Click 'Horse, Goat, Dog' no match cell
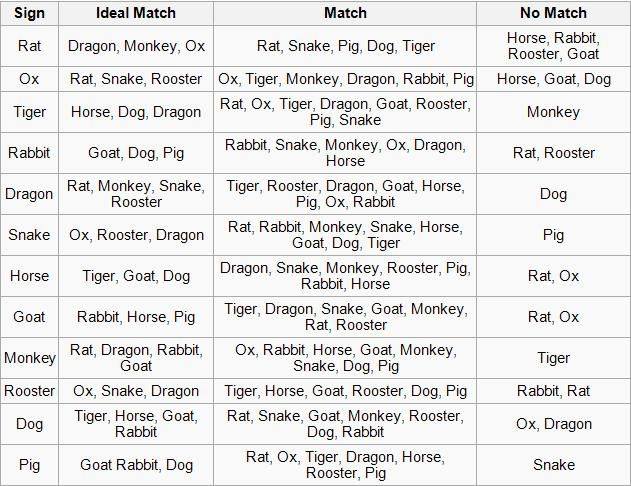Screen dimensions: 631x486 point(553,79)
